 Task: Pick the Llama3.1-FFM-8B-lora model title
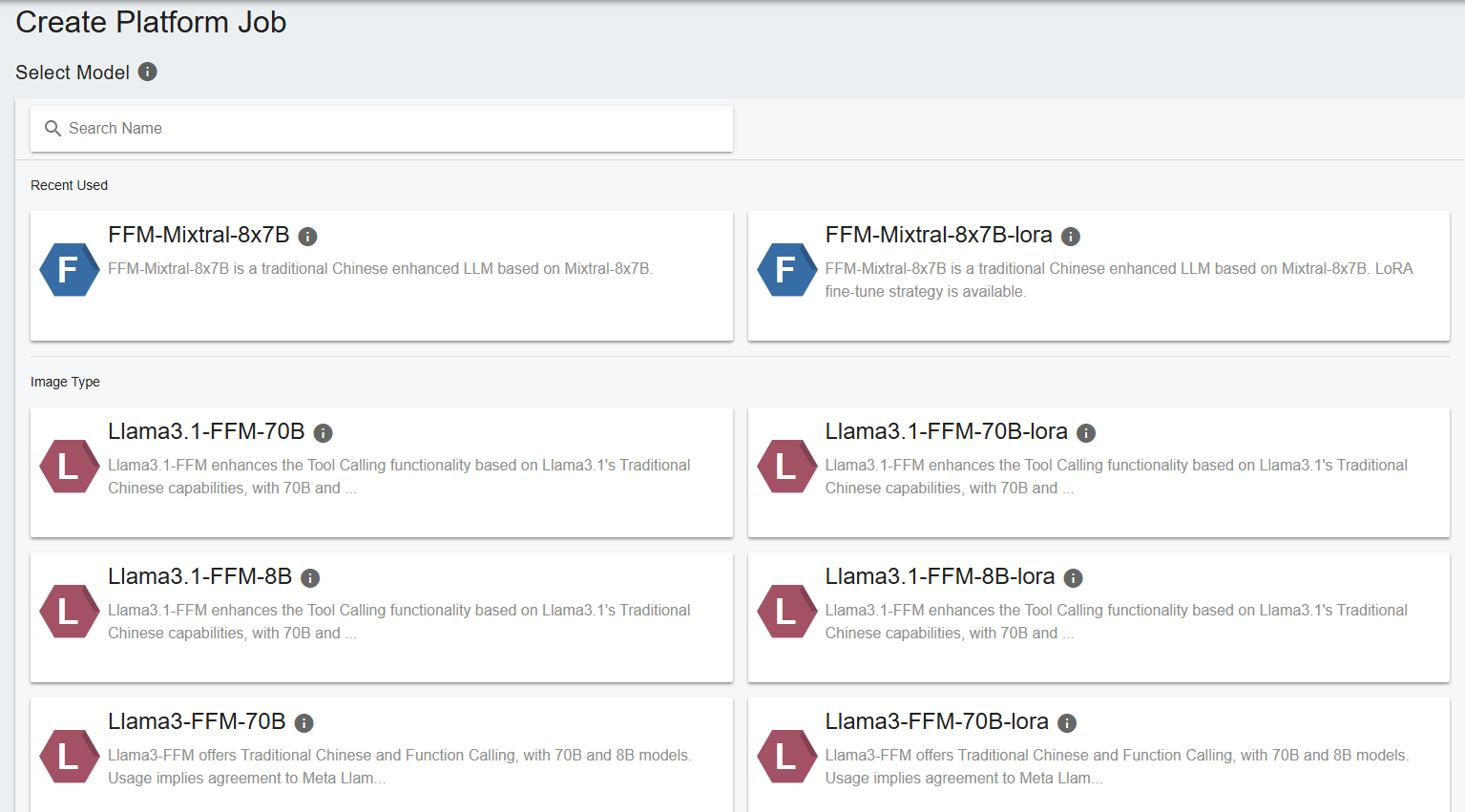940,576
